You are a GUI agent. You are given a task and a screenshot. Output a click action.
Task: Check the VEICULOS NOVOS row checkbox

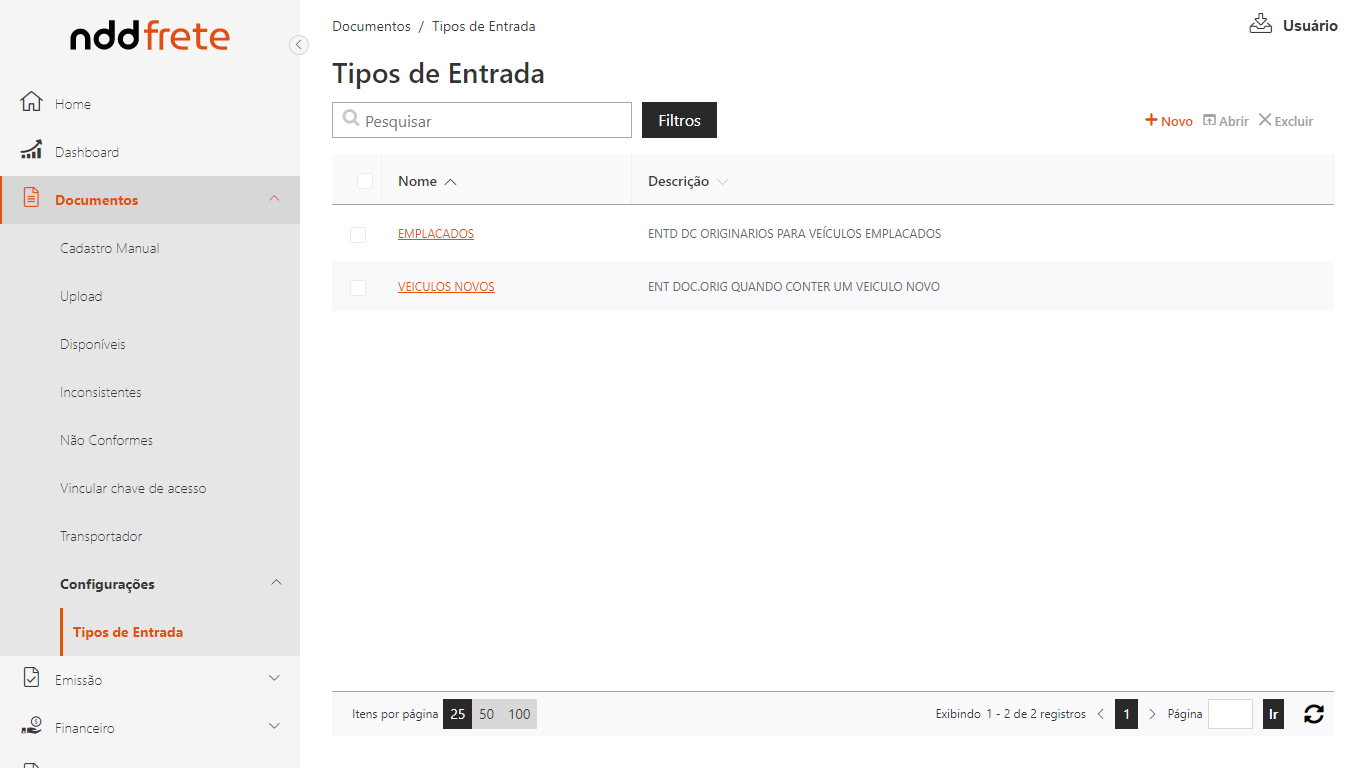(x=358, y=287)
